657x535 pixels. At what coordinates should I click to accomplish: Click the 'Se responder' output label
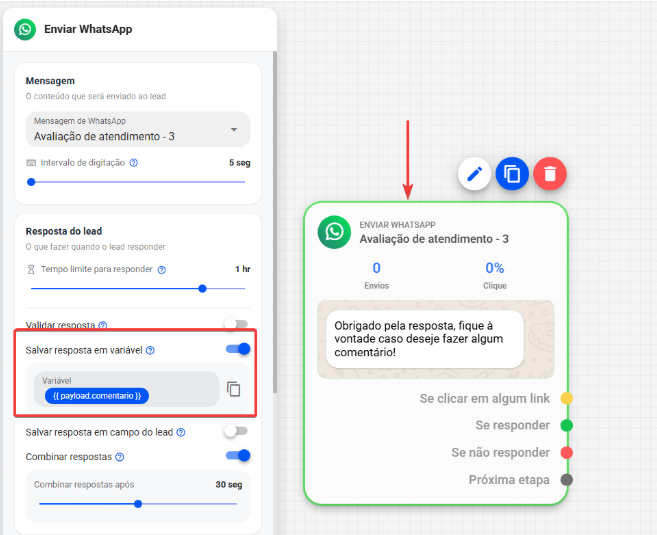tap(512, 425)
